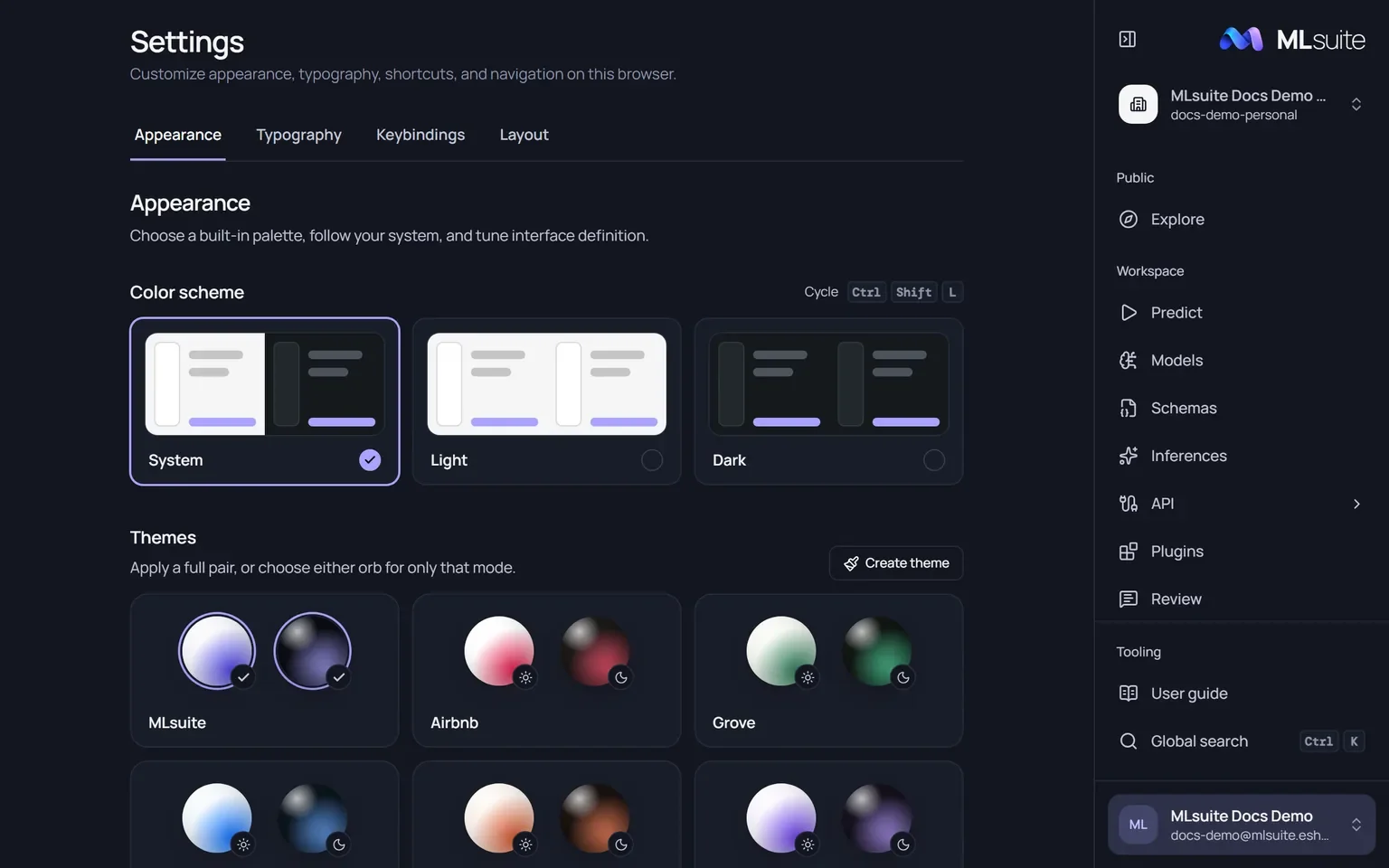Click the Predict play icon
The image size is (1389, 868).
point(1128,312)
